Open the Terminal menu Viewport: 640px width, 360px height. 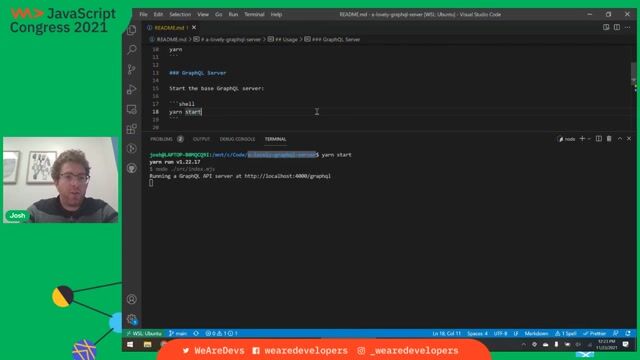click(254, 14)
